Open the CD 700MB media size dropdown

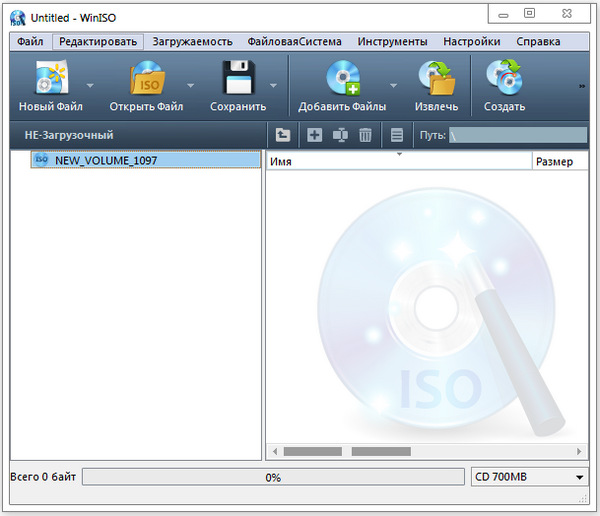(579, 478)
